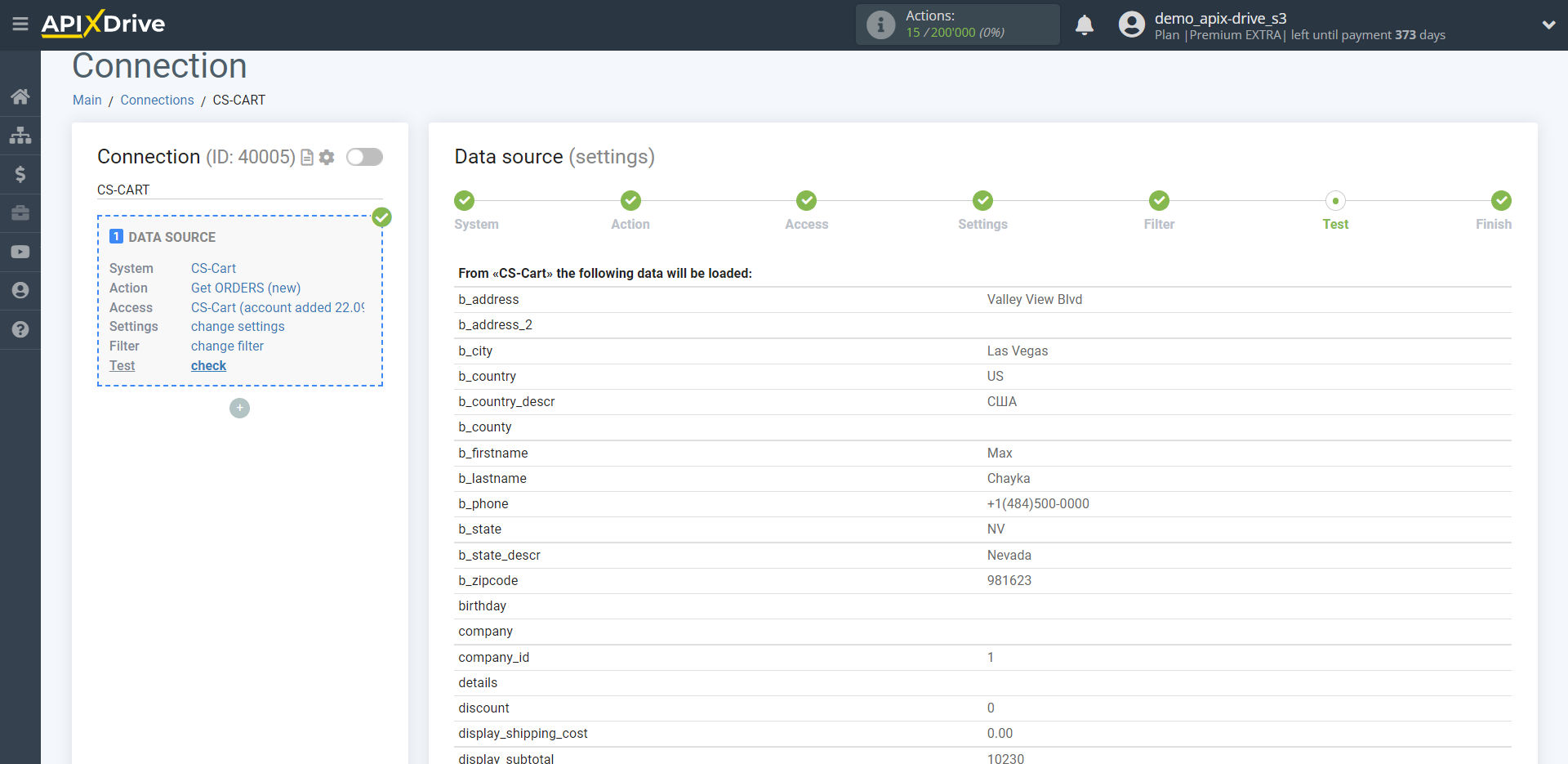1568x764 pixels.
Task: Click the Get ORDERS (new) link
Action: tap(246, 288)
